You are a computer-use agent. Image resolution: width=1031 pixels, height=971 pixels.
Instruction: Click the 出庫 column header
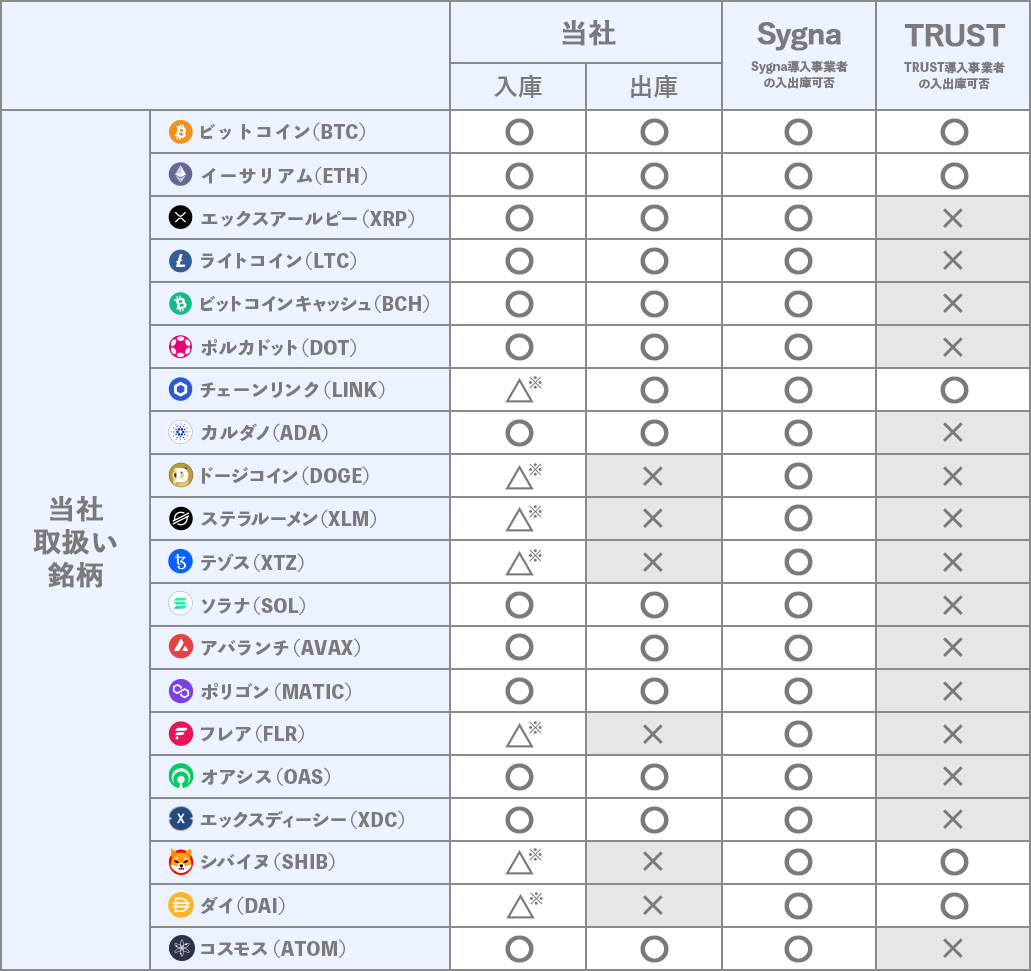(654, 87)
